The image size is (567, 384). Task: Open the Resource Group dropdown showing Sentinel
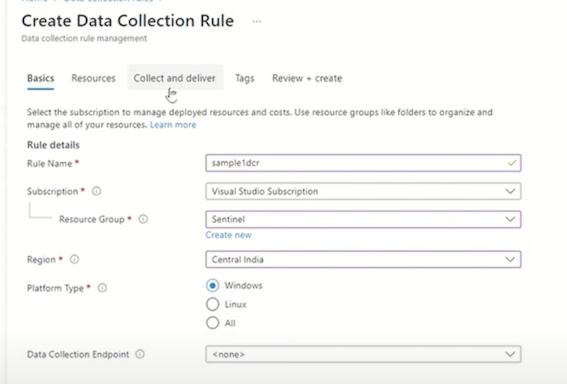pos(363,219)
